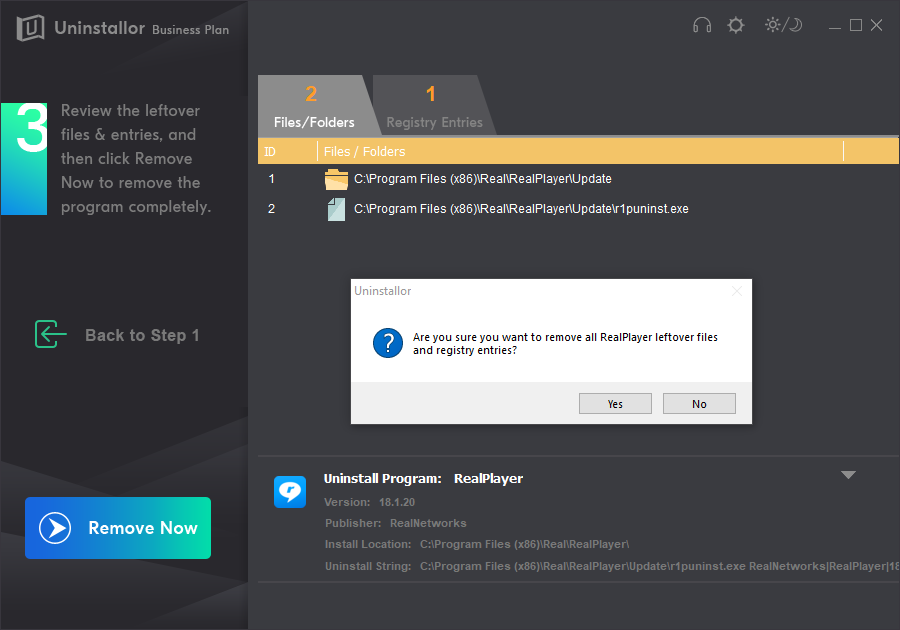Click the Publisher RealNetworks text
Image resolution: width=900 pixels, height=630 pixels.
(395, 523)
